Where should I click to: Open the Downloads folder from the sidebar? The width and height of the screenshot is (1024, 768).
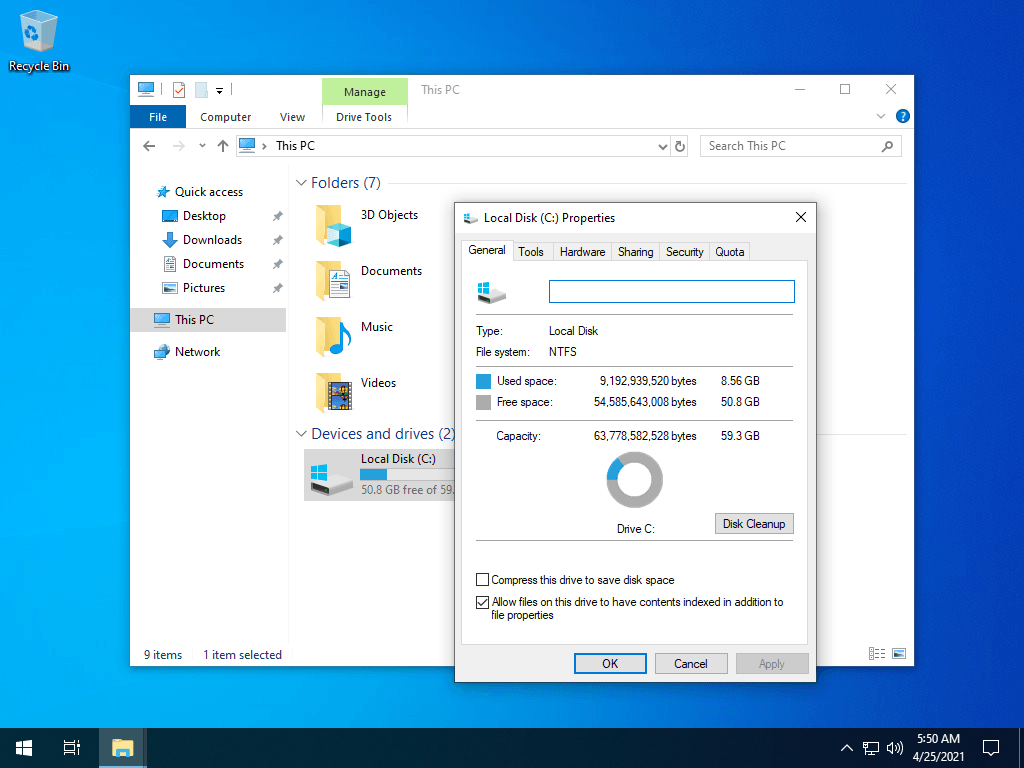tap(211, 239)
